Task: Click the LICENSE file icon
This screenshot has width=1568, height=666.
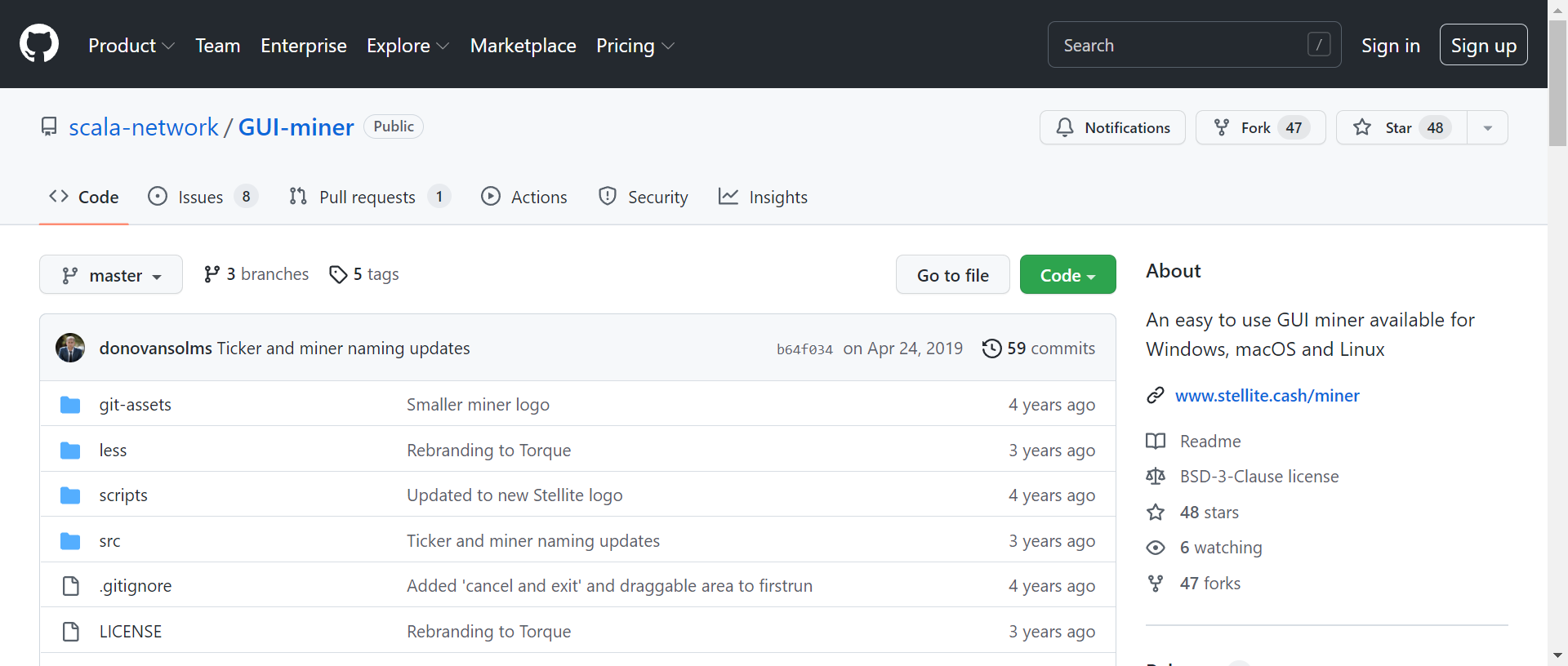Action: [x=71, y=632]
